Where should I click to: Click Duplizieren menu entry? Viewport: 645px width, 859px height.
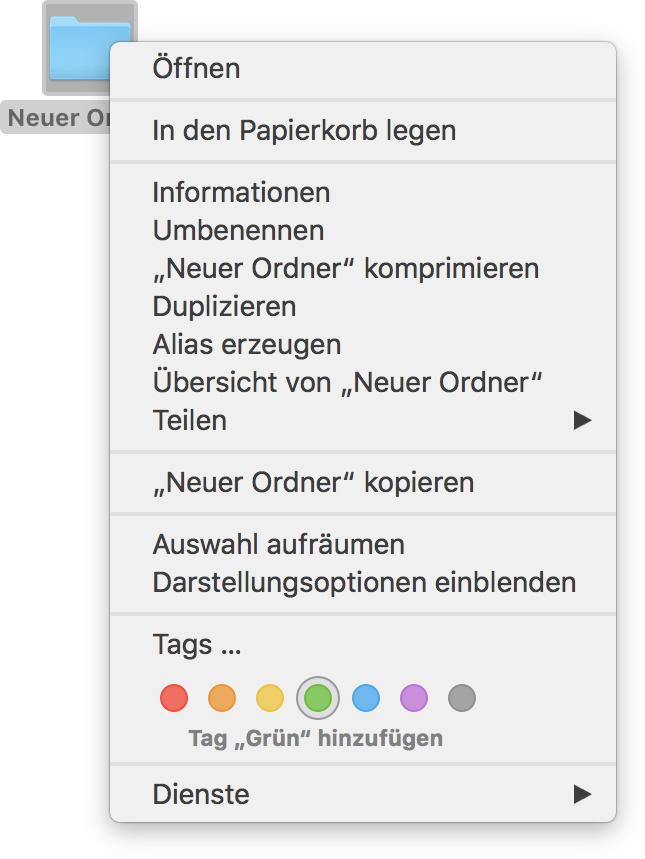point(224,307)
